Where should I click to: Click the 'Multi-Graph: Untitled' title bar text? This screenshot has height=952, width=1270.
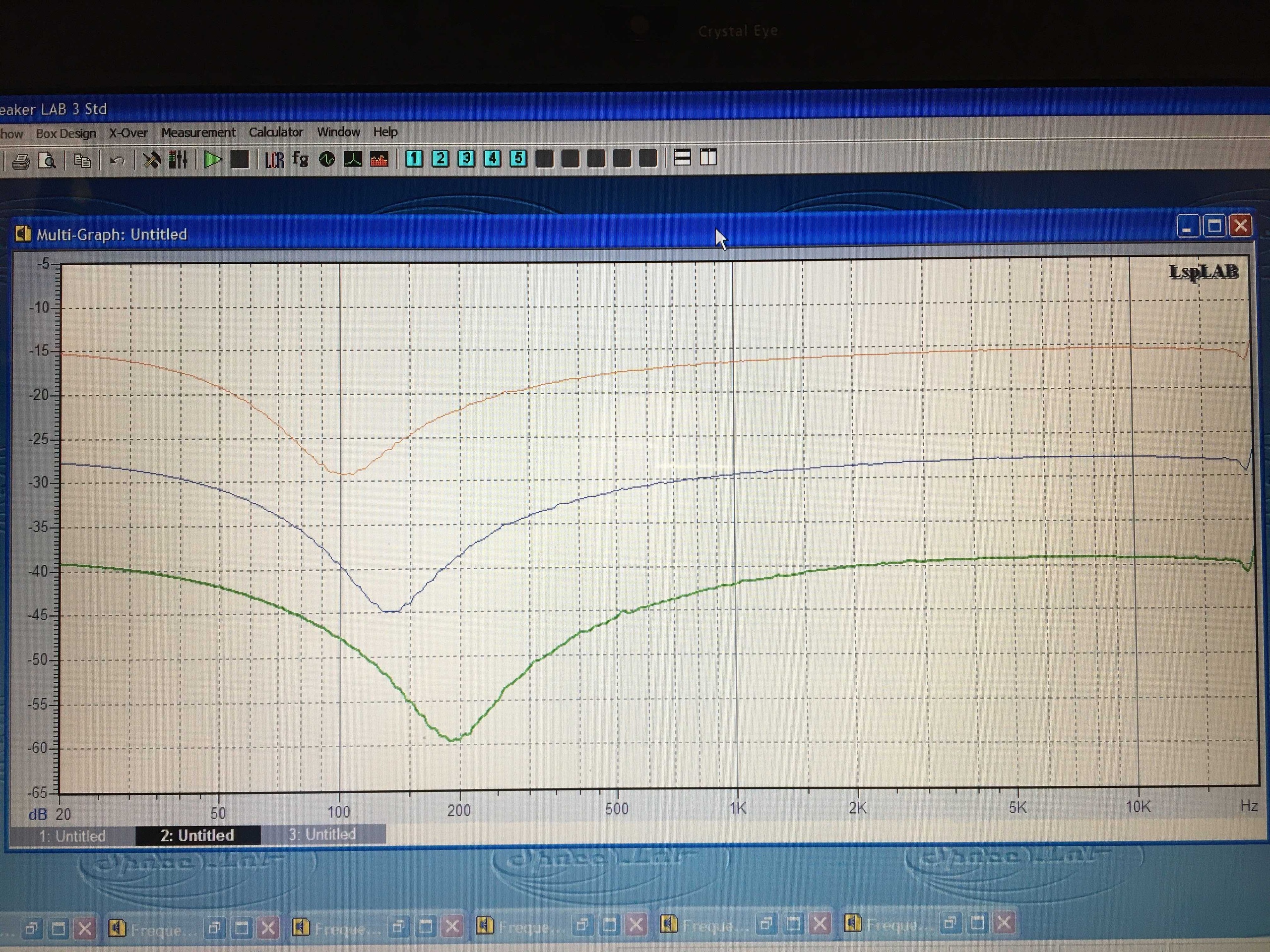click(112, 234)
